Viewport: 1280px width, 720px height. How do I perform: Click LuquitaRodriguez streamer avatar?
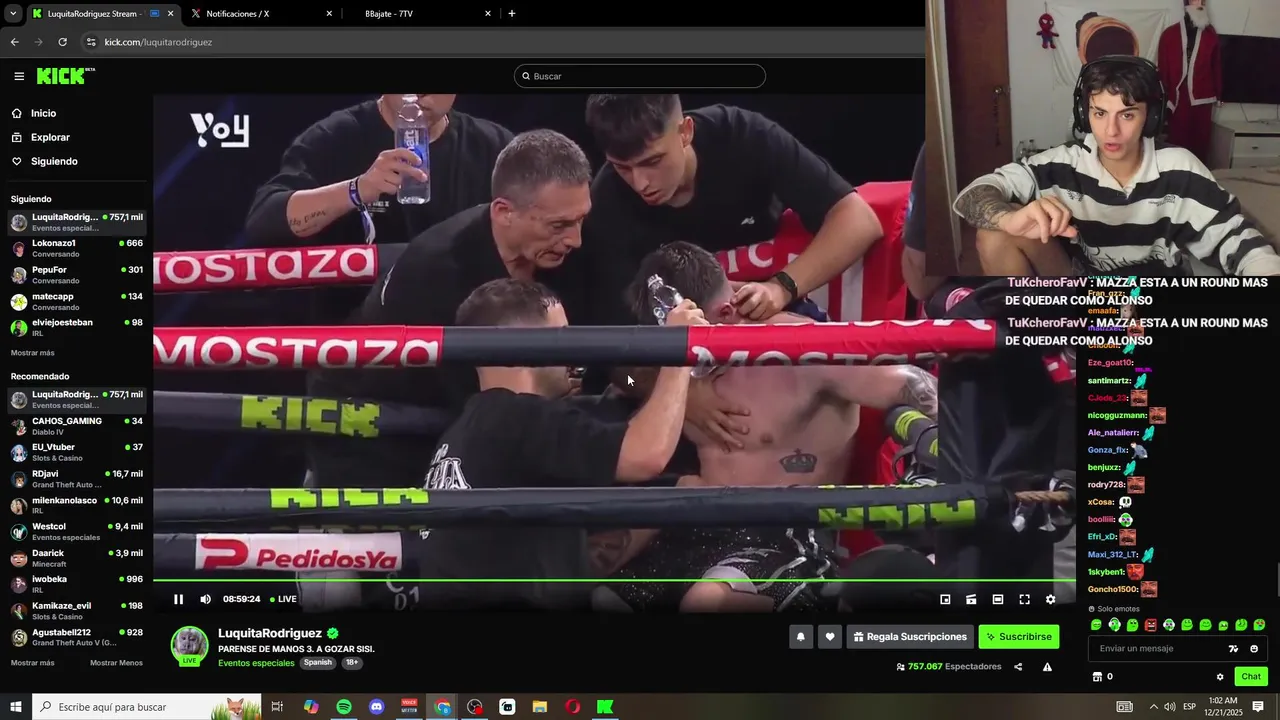(189, 645)
